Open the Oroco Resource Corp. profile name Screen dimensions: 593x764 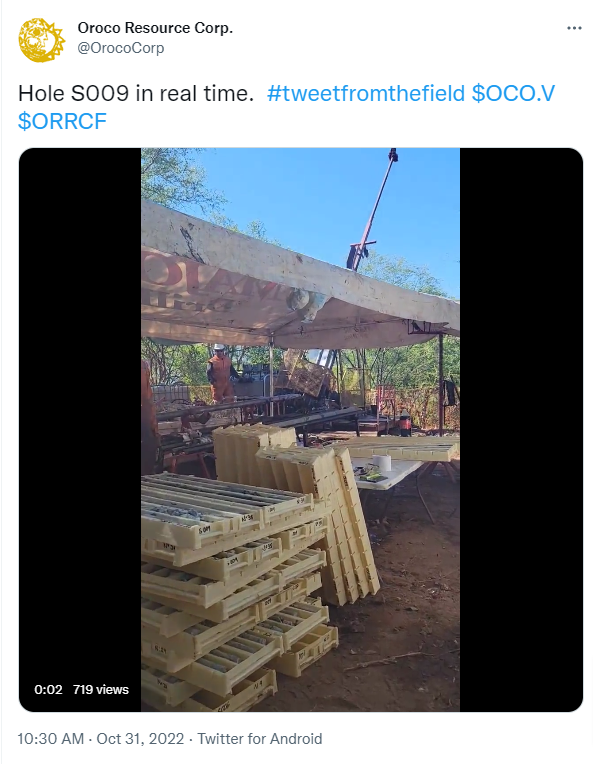[x=155, y=28]
